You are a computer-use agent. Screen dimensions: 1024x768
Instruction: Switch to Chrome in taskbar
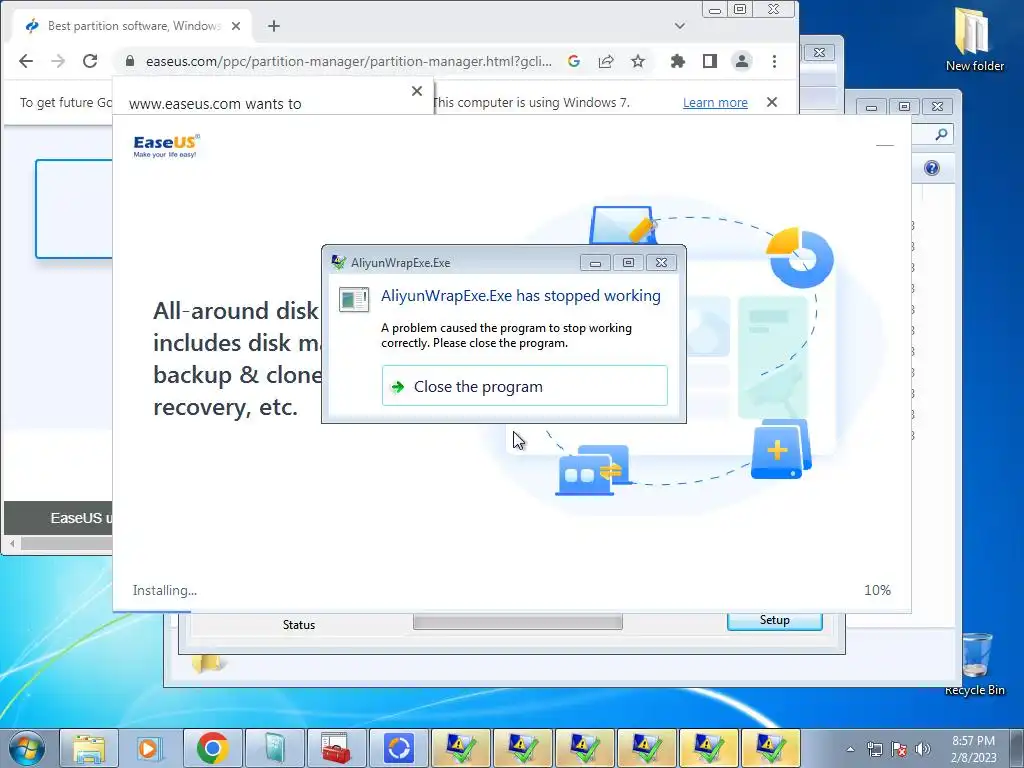tap(213, 748)
